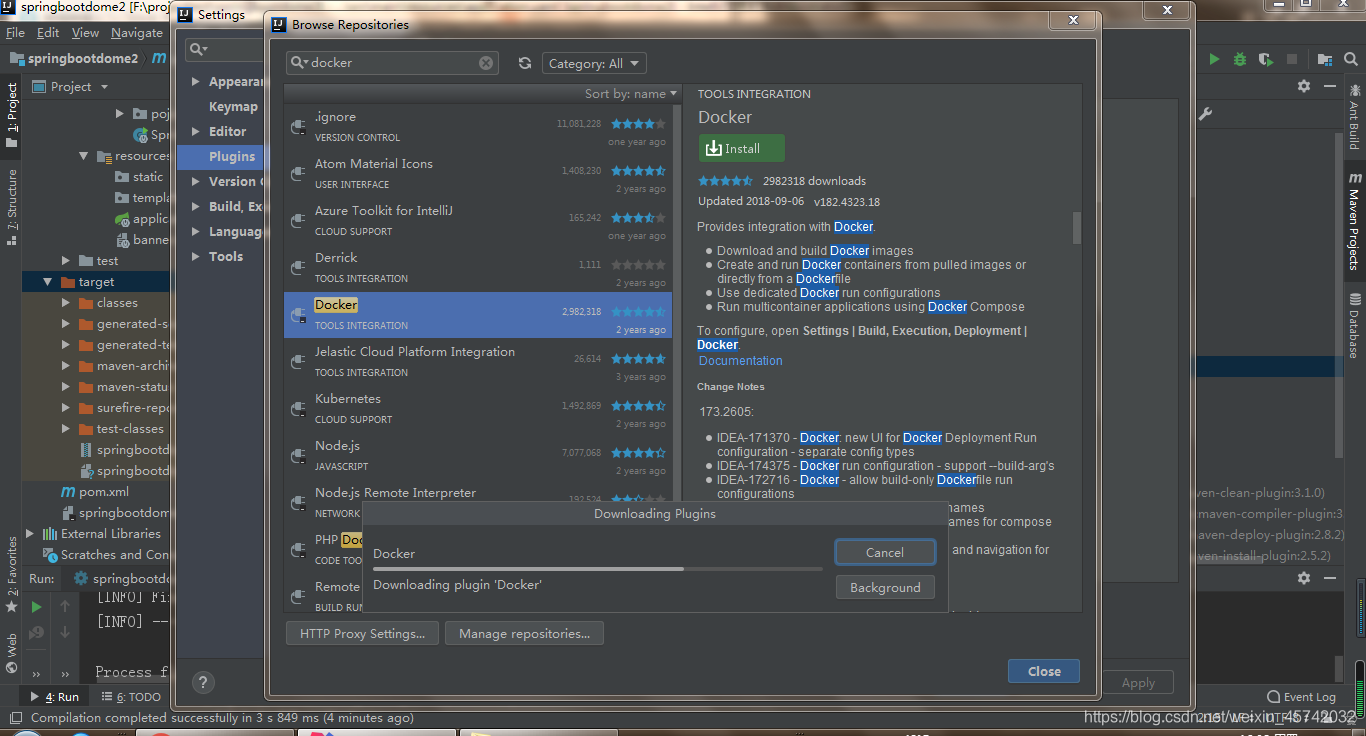Expand the Appearance settings node

[196, 82]
